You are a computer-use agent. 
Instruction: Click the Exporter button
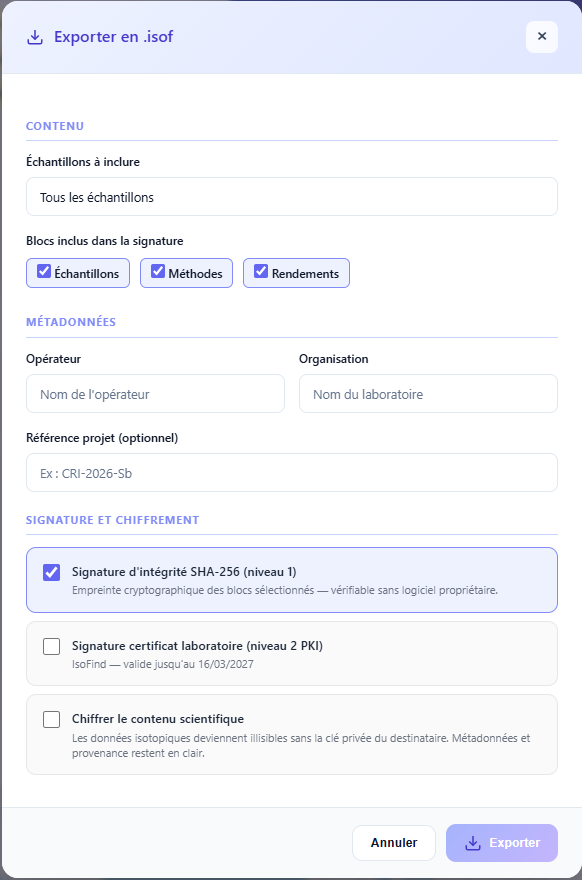coord(501,843)
